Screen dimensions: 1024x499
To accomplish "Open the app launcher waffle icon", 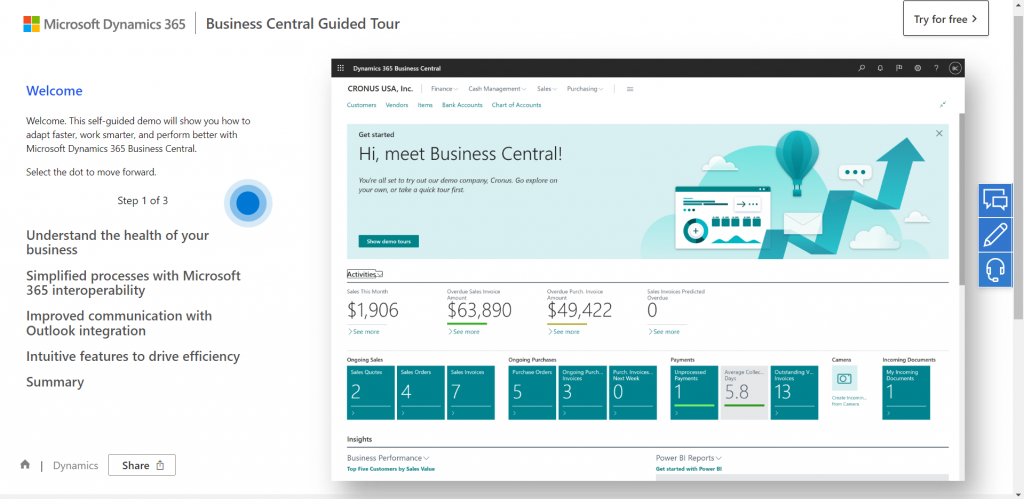I will coord(340,68).
